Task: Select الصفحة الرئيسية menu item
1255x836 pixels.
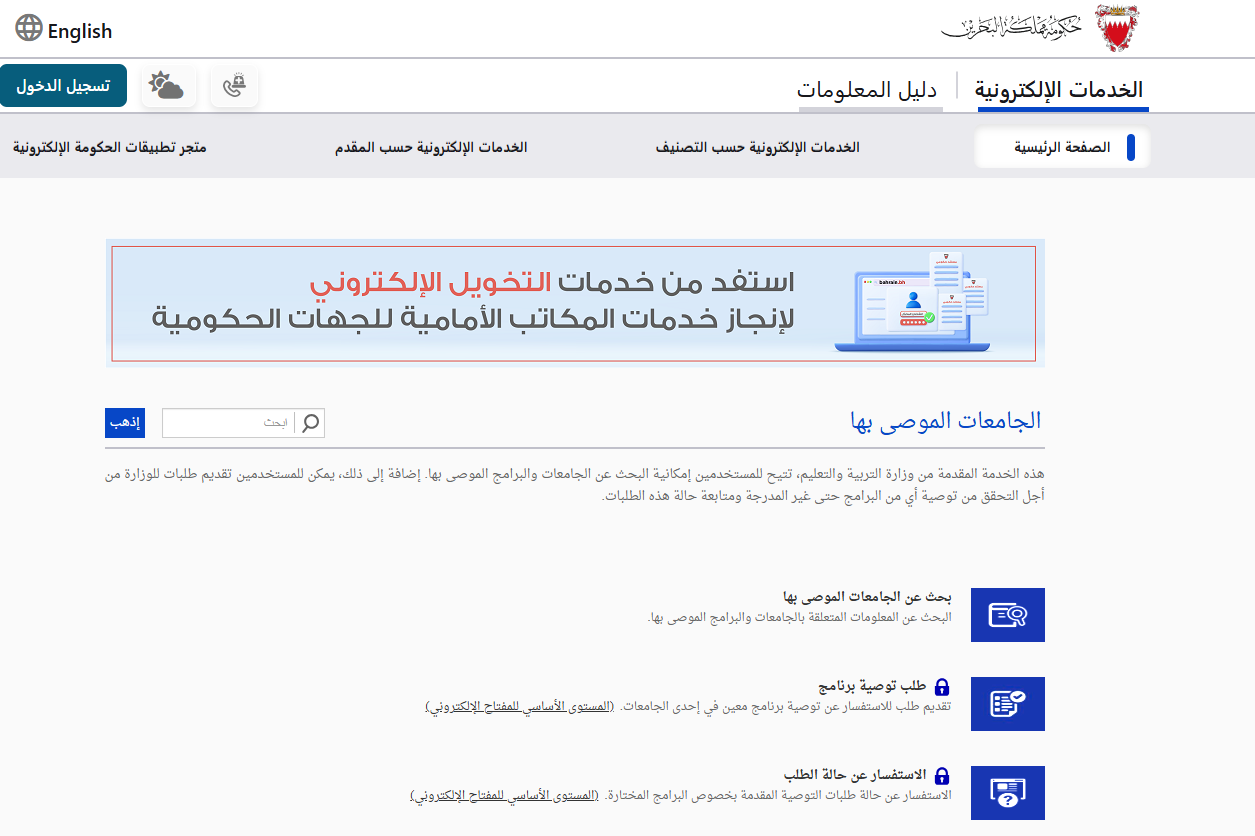Action: point(1062,147)
